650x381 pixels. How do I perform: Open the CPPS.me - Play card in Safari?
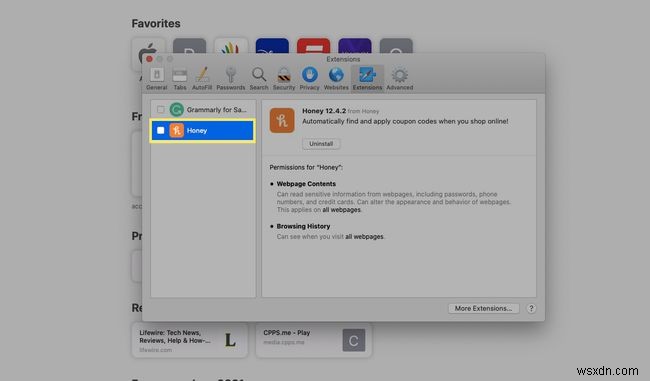point(314,340)
